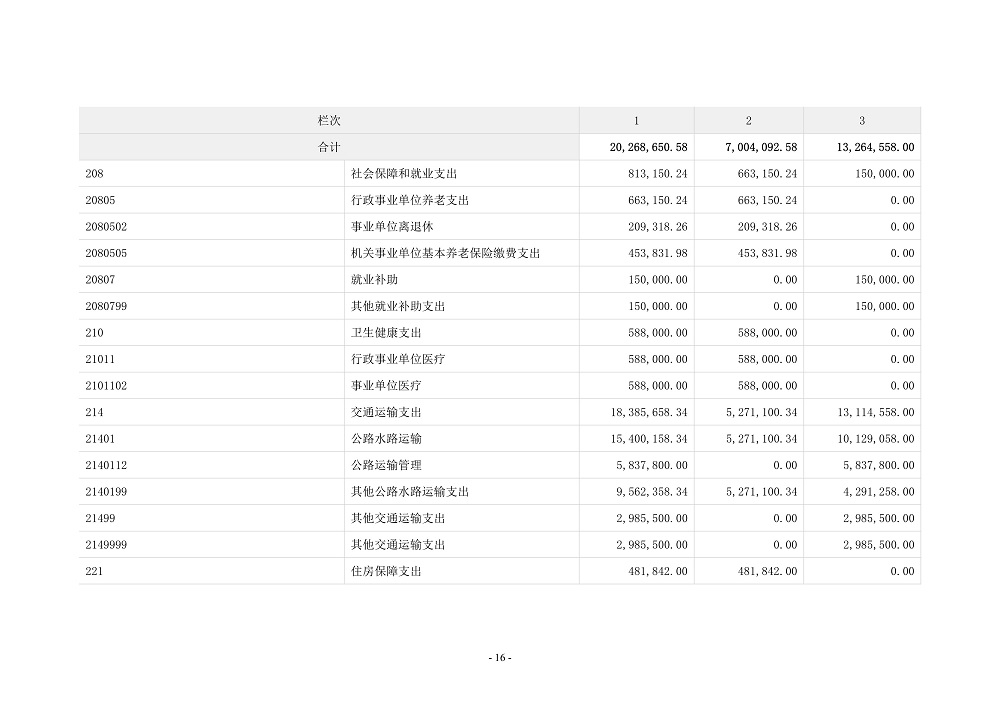Select column 1 value 5,837,800.00
Screen dimensions: 1000x706
click(652, 465)
